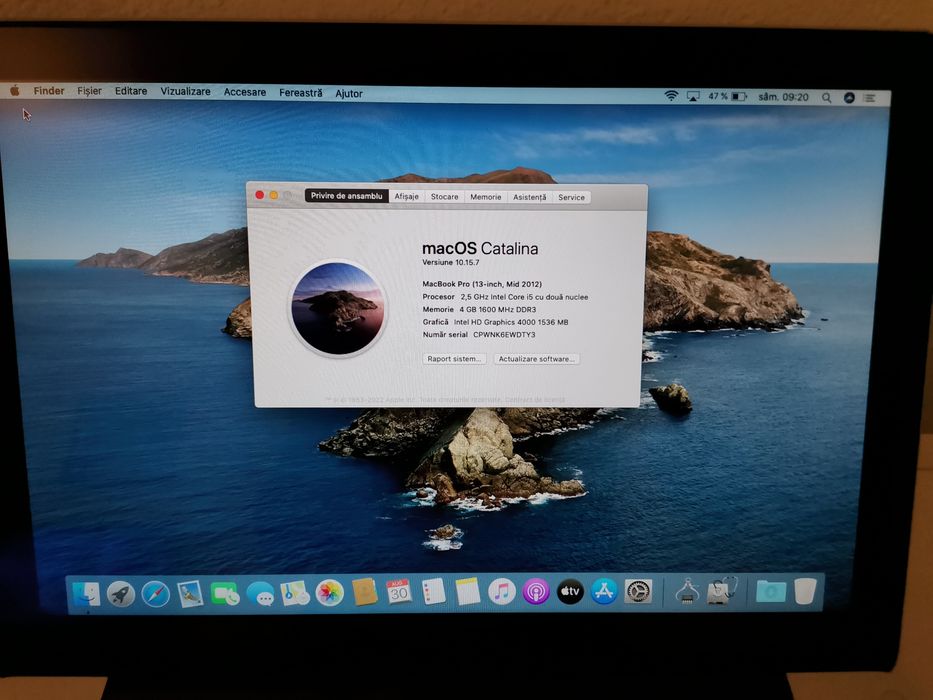Minimize the About This Mac window
The width and height of the screenshot is (933, 700).
coord(274,195)
